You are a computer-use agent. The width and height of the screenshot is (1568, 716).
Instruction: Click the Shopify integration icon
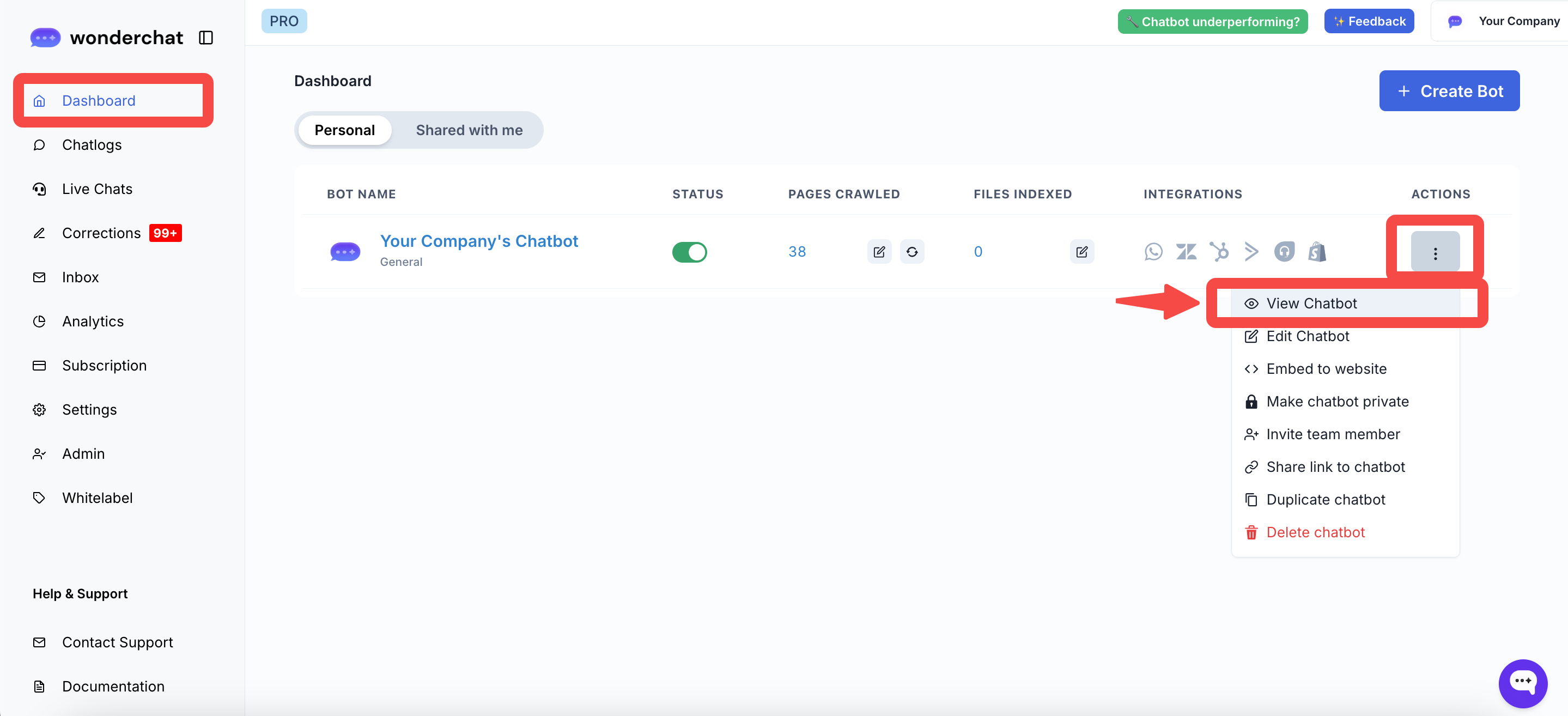[1317, 251]
